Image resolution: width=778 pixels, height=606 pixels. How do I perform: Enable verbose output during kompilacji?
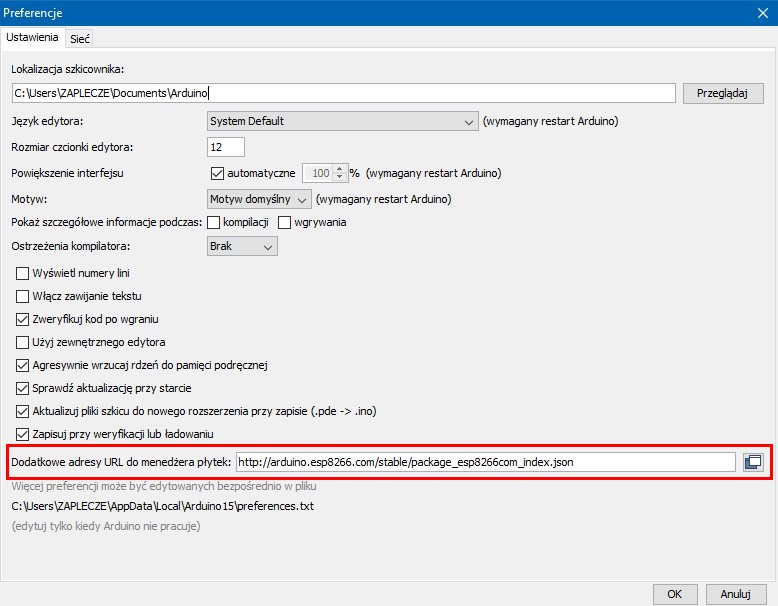(x=213, y=222)
